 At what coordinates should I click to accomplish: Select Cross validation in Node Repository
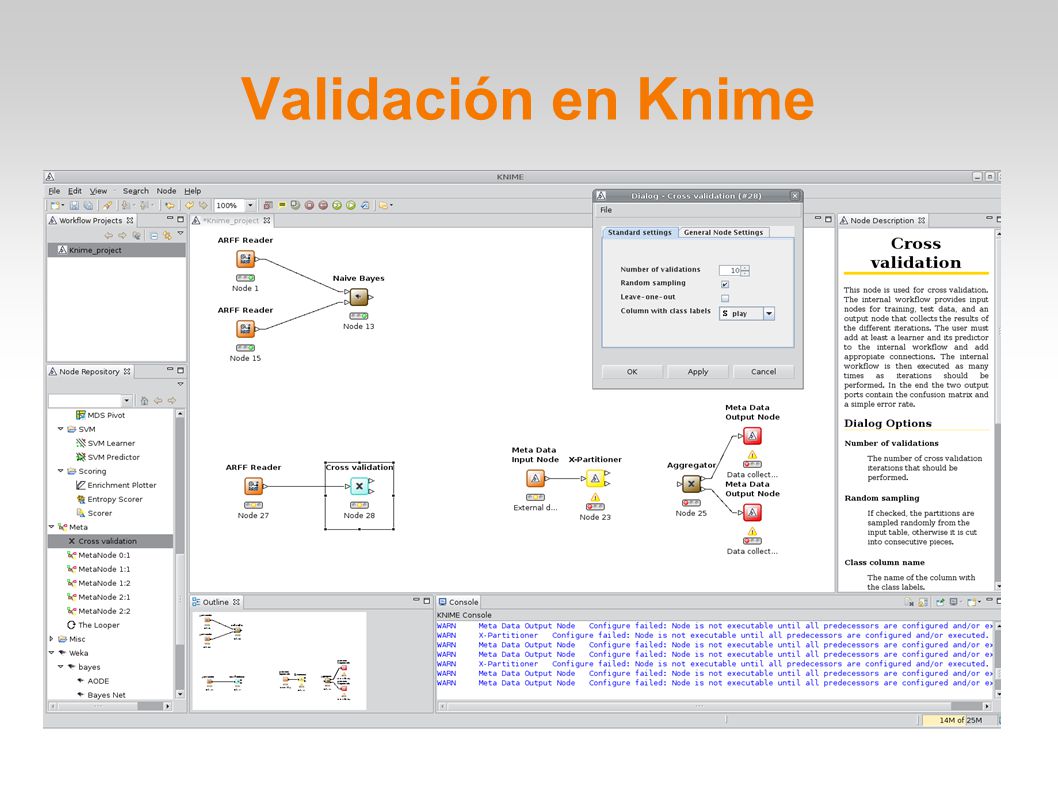107,541
